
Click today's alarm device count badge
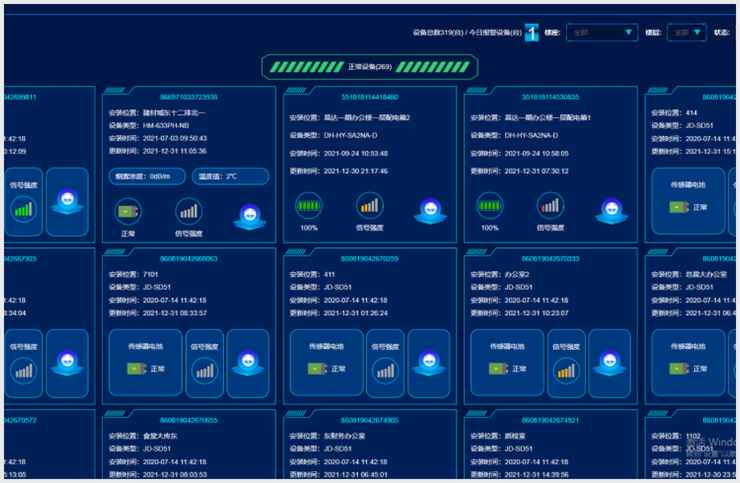(x=532, y=32)
